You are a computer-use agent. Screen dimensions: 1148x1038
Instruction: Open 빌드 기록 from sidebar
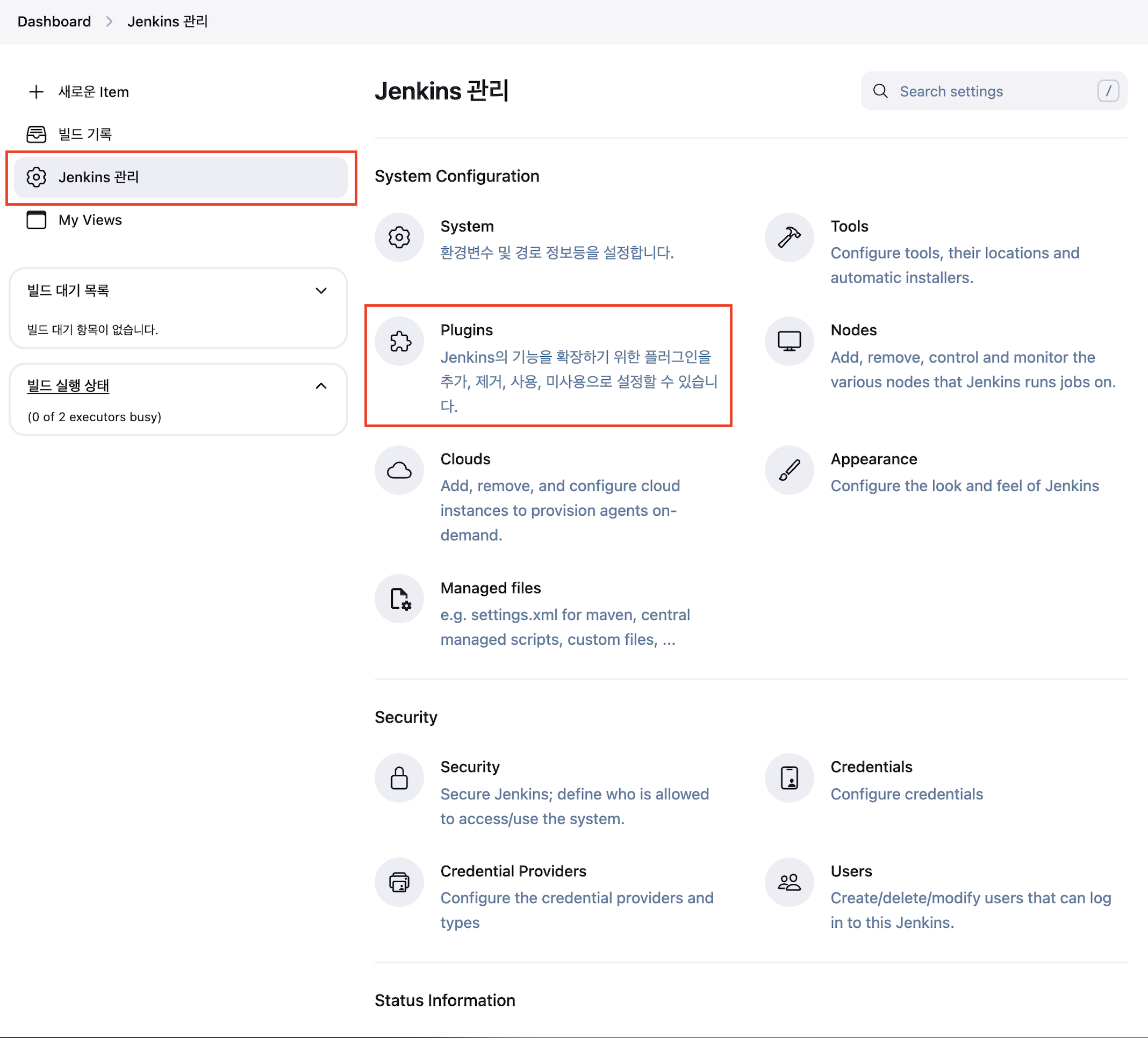point(85,134)
